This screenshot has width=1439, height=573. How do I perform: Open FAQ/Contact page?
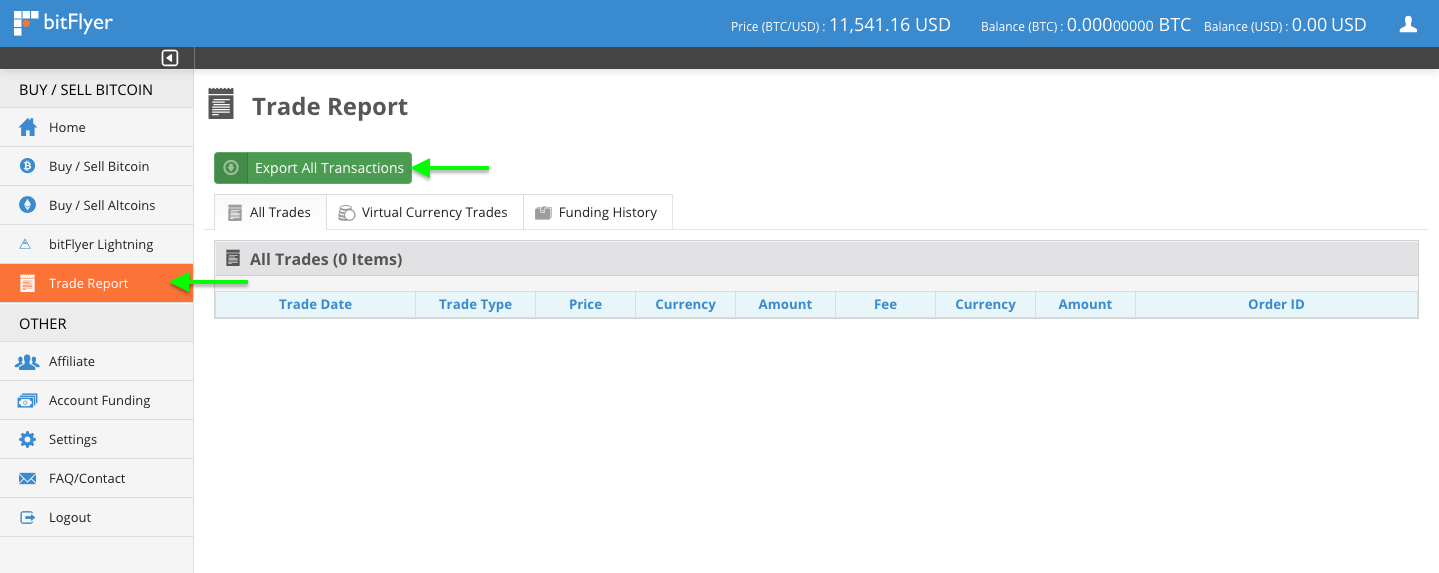click(96, 478)
